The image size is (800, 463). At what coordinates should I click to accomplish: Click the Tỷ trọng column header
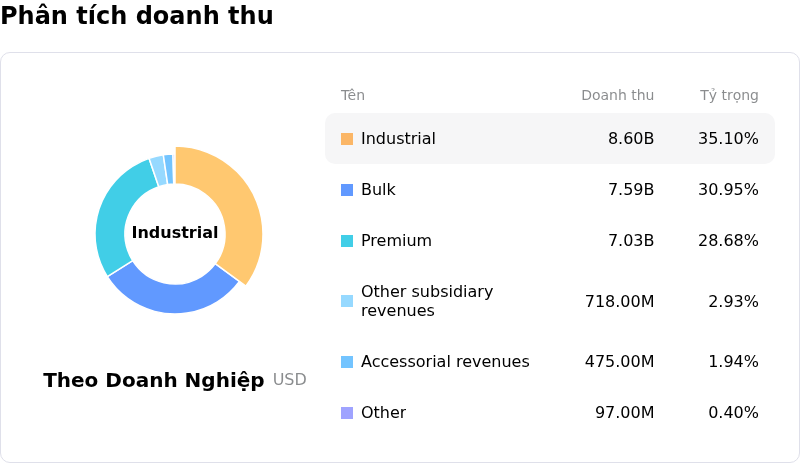pos(729,96)
